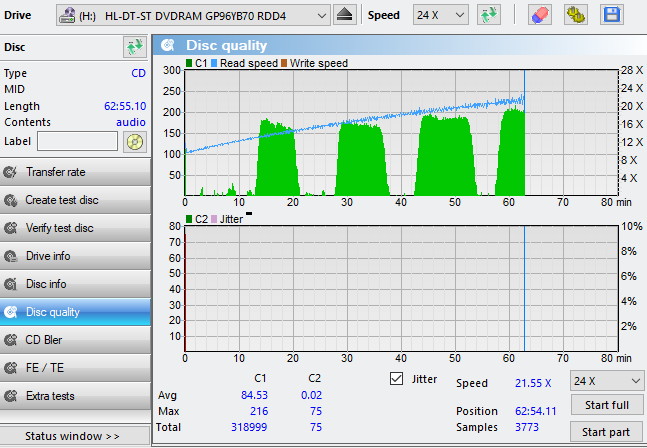
Task: Click the green C2 legend swatch
Action: (189, 219)
